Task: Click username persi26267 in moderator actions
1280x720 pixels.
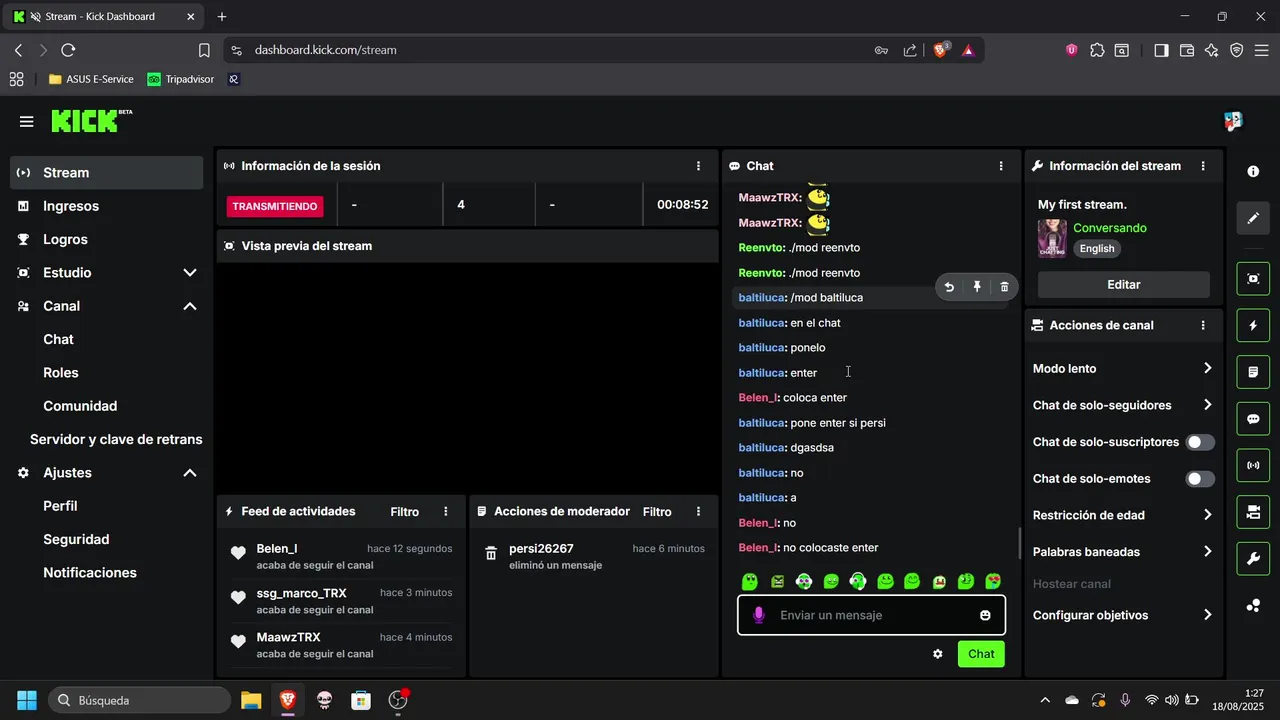Action: coord(541,548)
